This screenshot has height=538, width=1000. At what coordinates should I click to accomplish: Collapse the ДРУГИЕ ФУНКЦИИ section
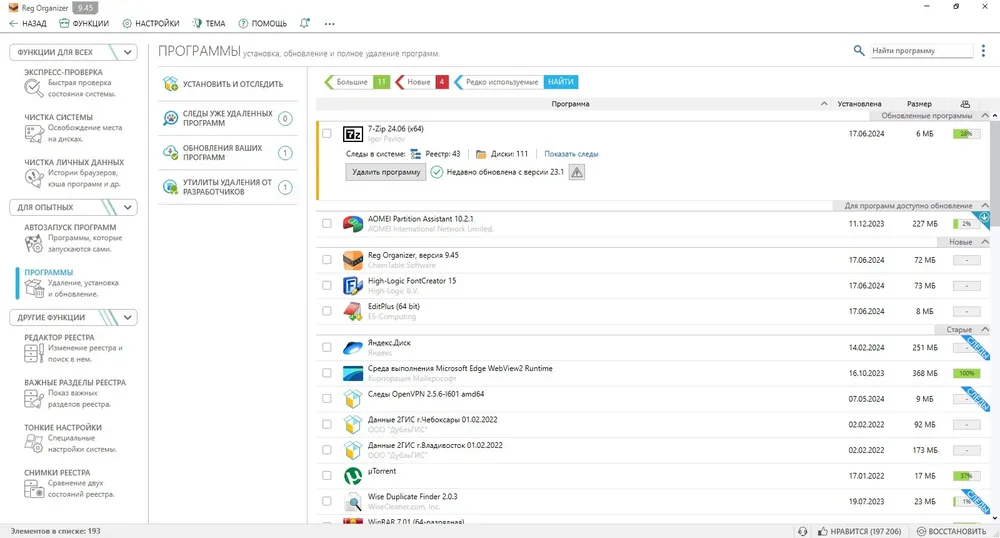pos(128,317)
